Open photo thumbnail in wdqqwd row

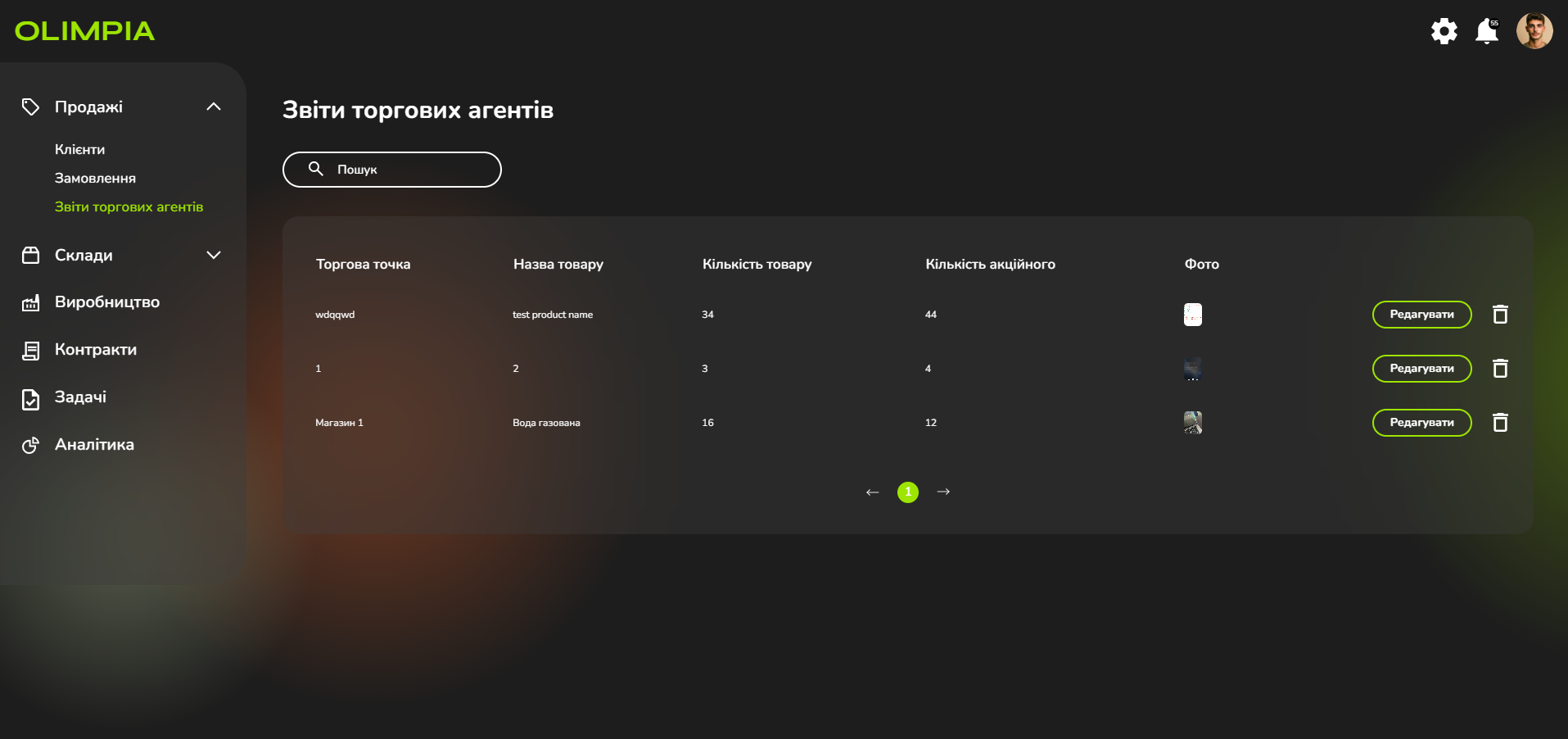click(x=1193, y=315)
